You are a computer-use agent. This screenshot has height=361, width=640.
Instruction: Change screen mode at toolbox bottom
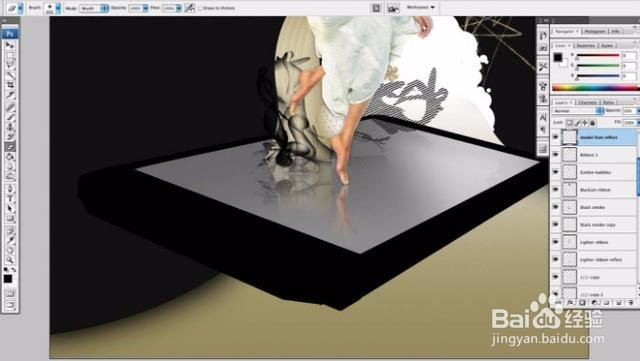10,305
